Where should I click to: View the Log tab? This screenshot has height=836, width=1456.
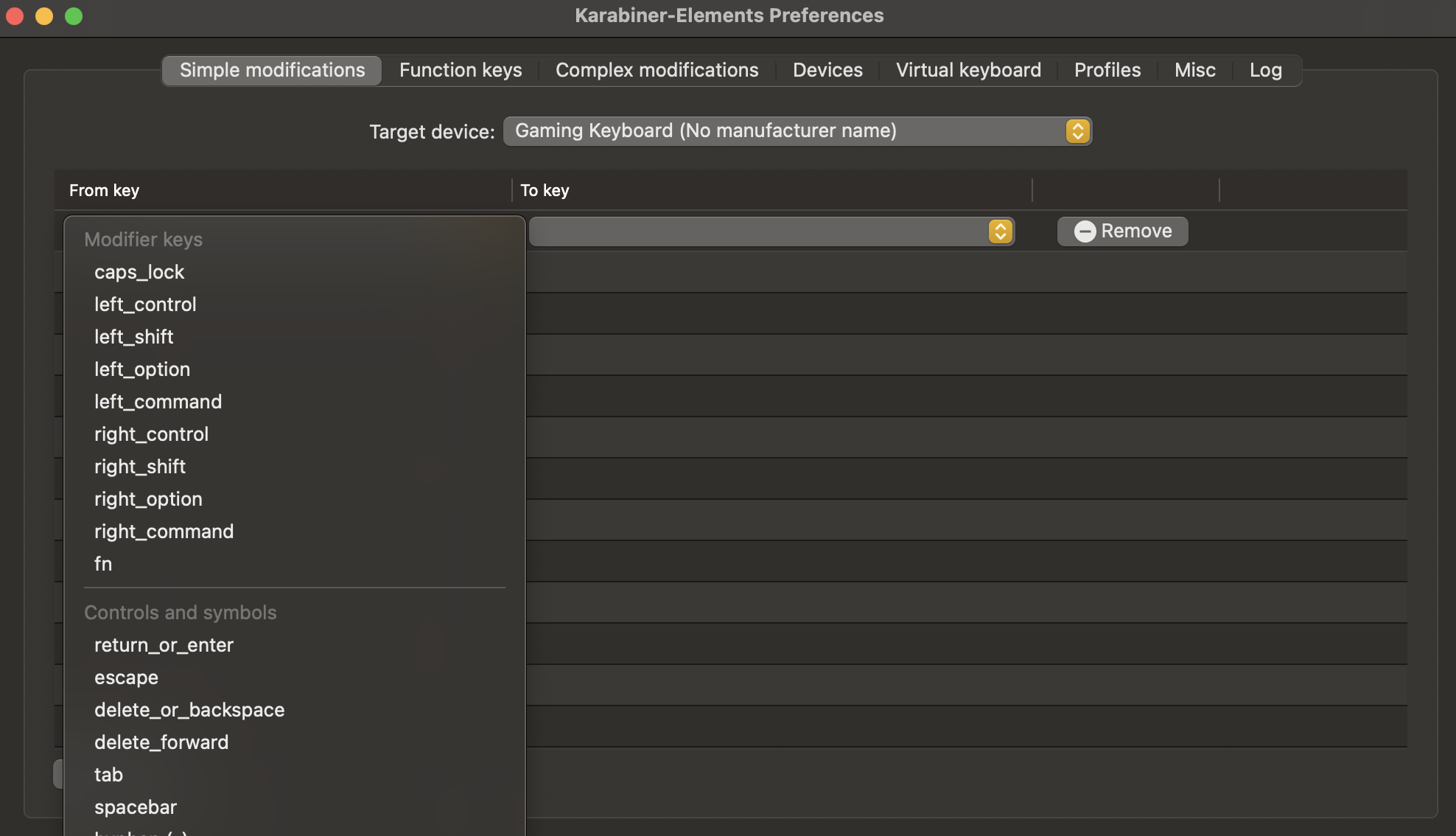(x=1265, y=70)
